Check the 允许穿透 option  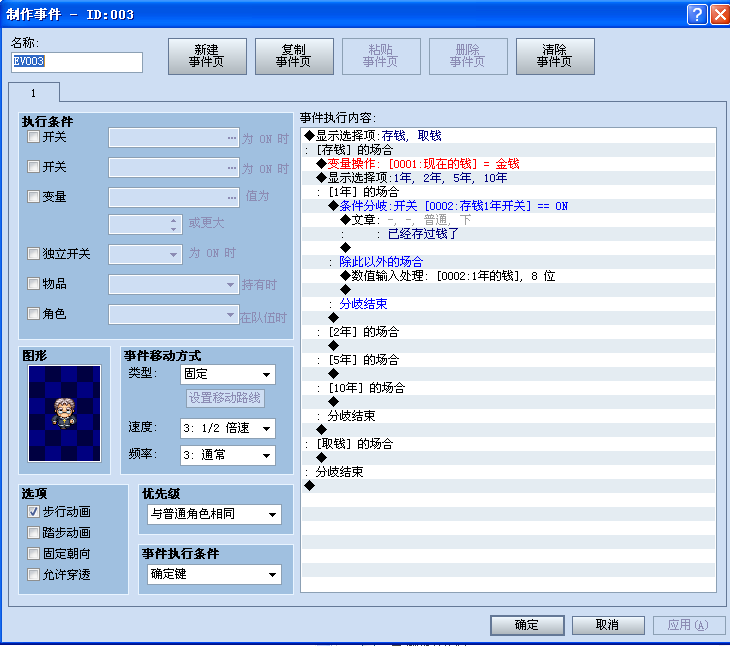click(x=33, y=574)
